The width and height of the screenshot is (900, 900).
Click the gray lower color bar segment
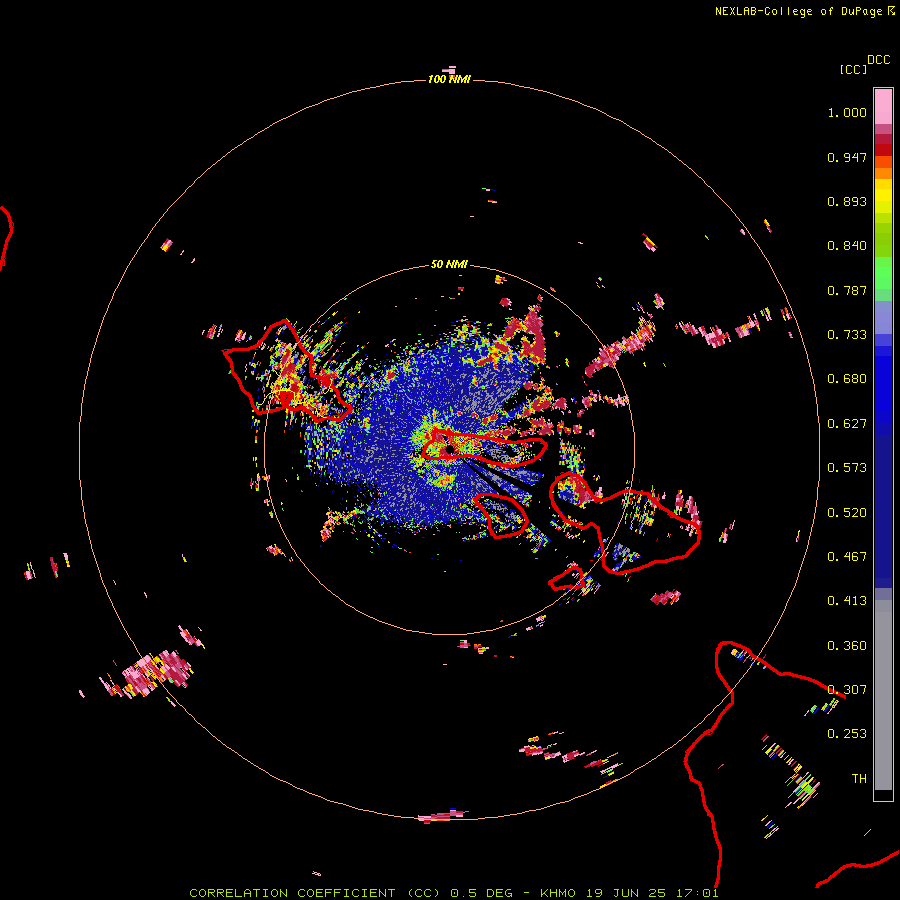tap(883, 695)
